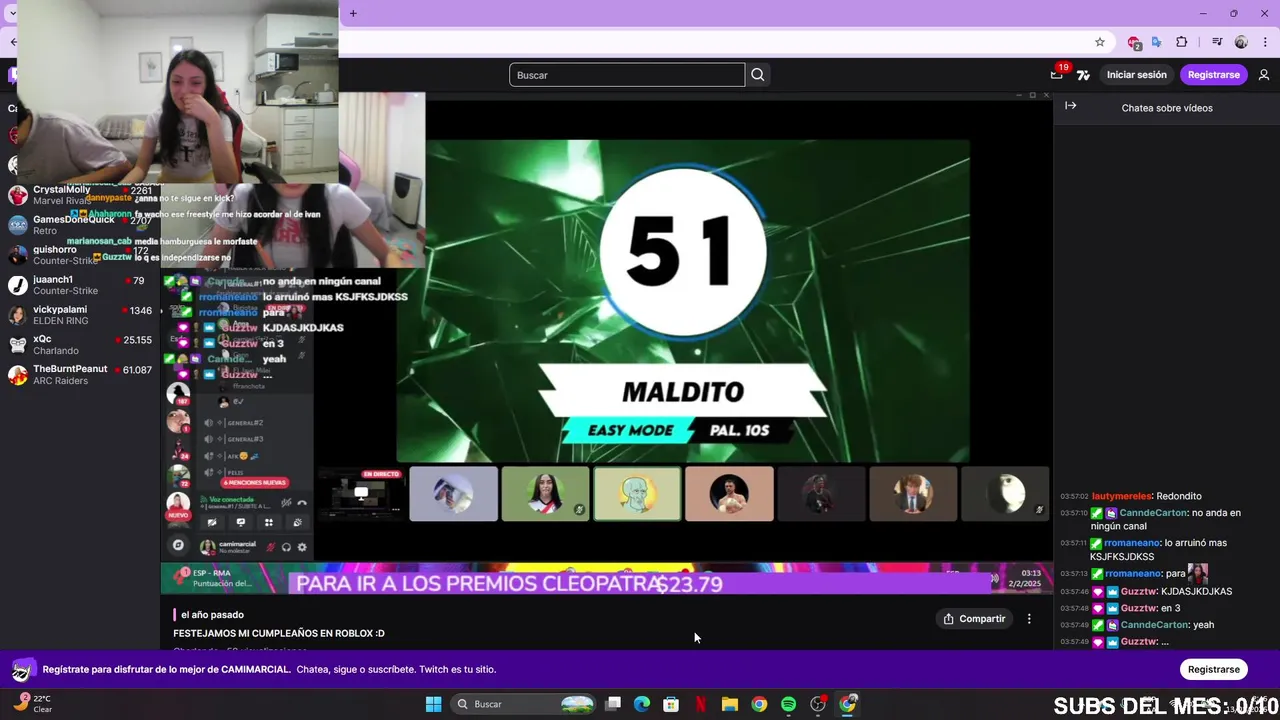Click video title 'FESTEJAMOS MI CUMPLEAÑOS EN ROBLOX :D'

(279, 633)
